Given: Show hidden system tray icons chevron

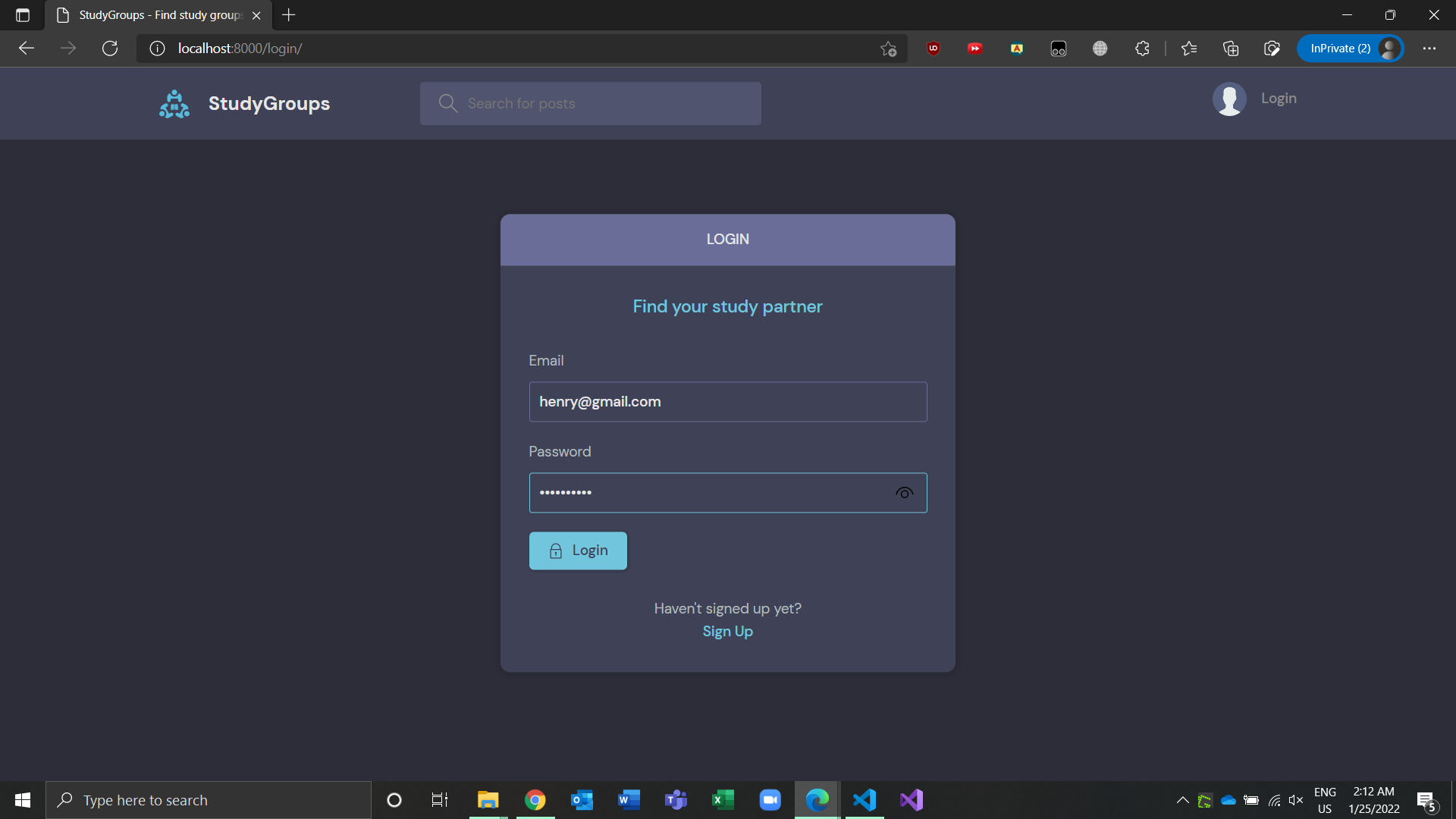Looking at the screenshot, I should pos(1182,800).
